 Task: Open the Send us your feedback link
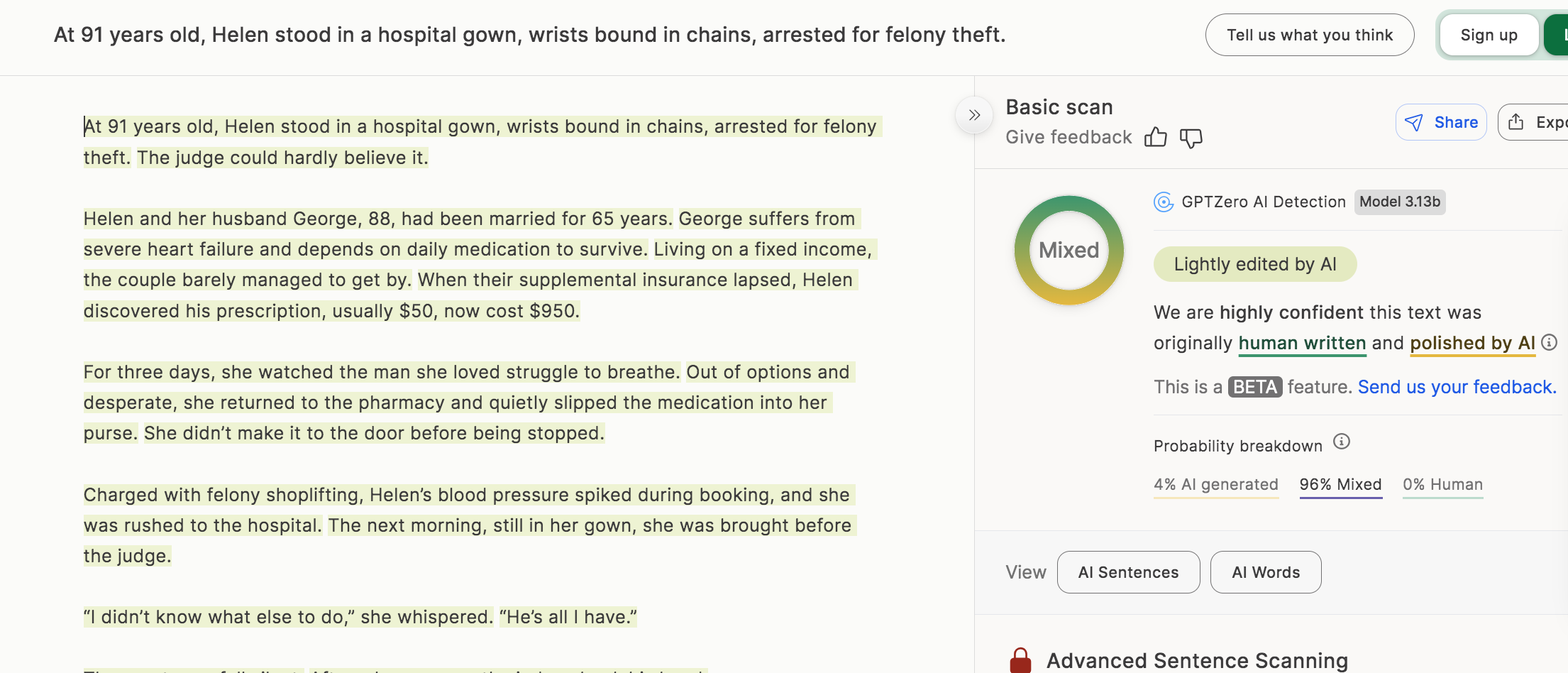tap(1457, 387)
